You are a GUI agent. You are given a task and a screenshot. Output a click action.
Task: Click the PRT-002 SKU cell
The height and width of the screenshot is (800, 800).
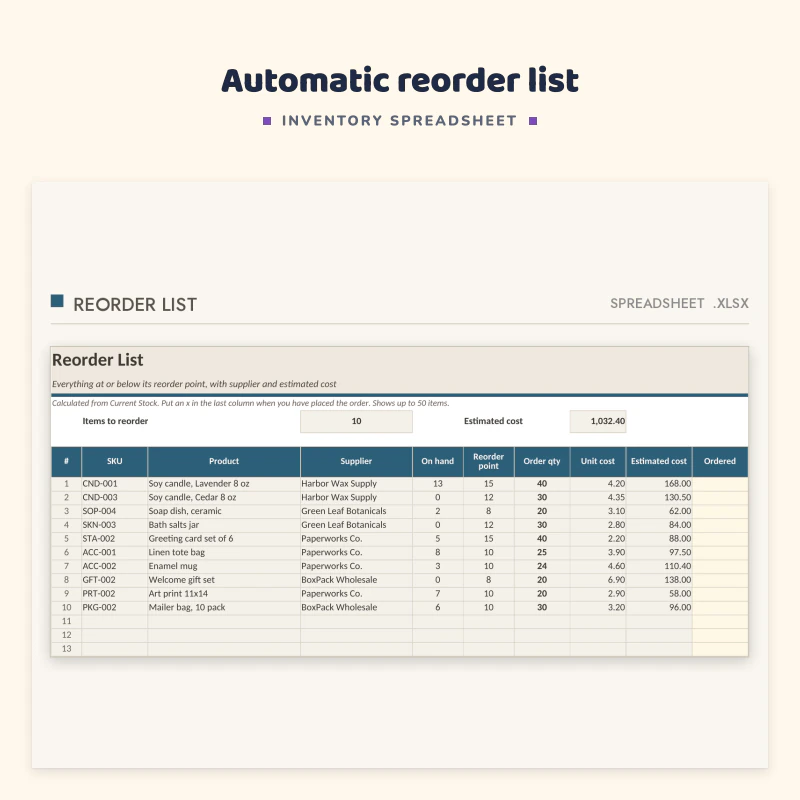[x=114, y=594]
